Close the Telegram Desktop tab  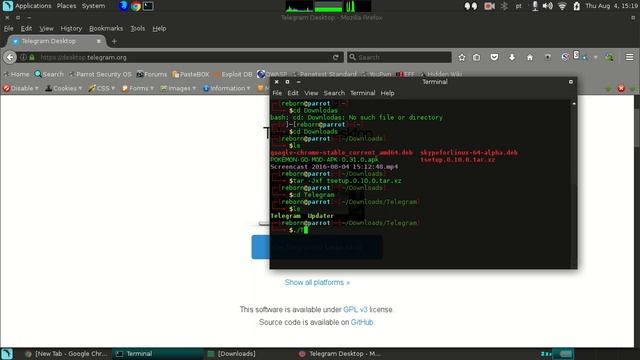99,41
